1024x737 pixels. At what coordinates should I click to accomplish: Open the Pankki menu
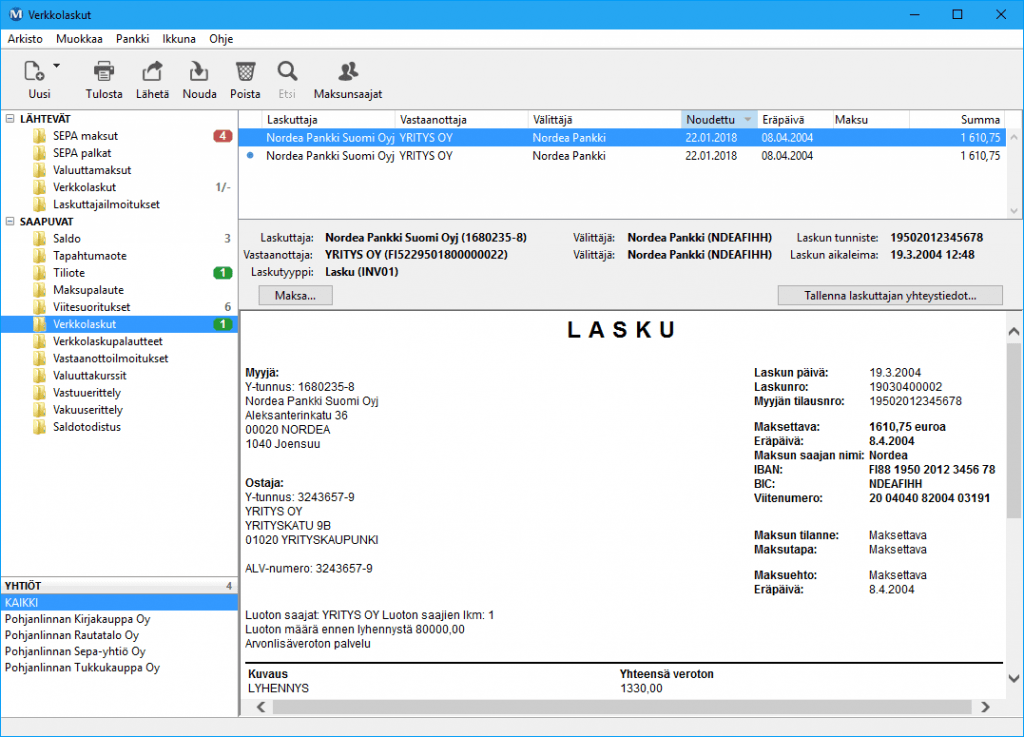[132, 39]
